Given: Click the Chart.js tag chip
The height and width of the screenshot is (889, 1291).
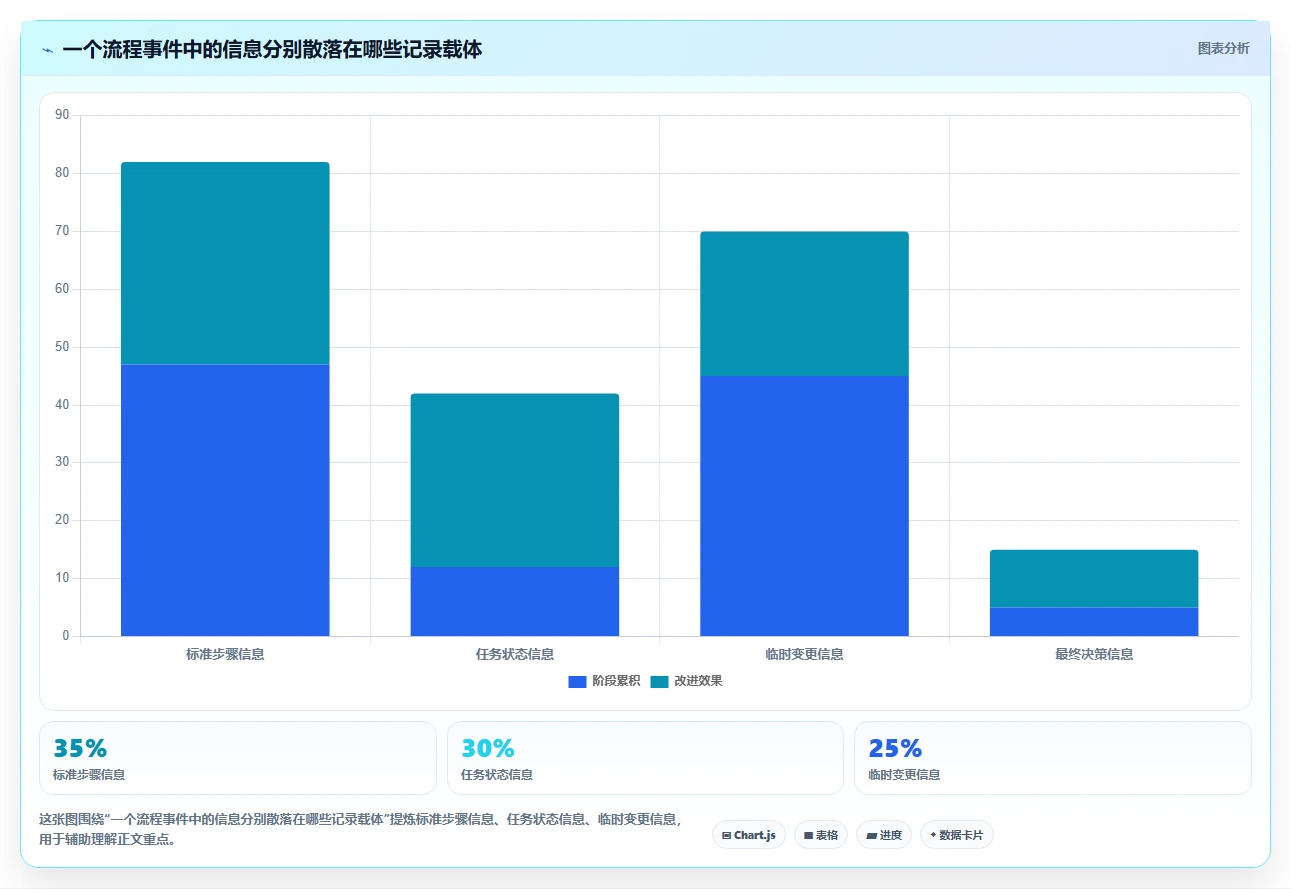Looking at the screenshot, I should 749,835.
